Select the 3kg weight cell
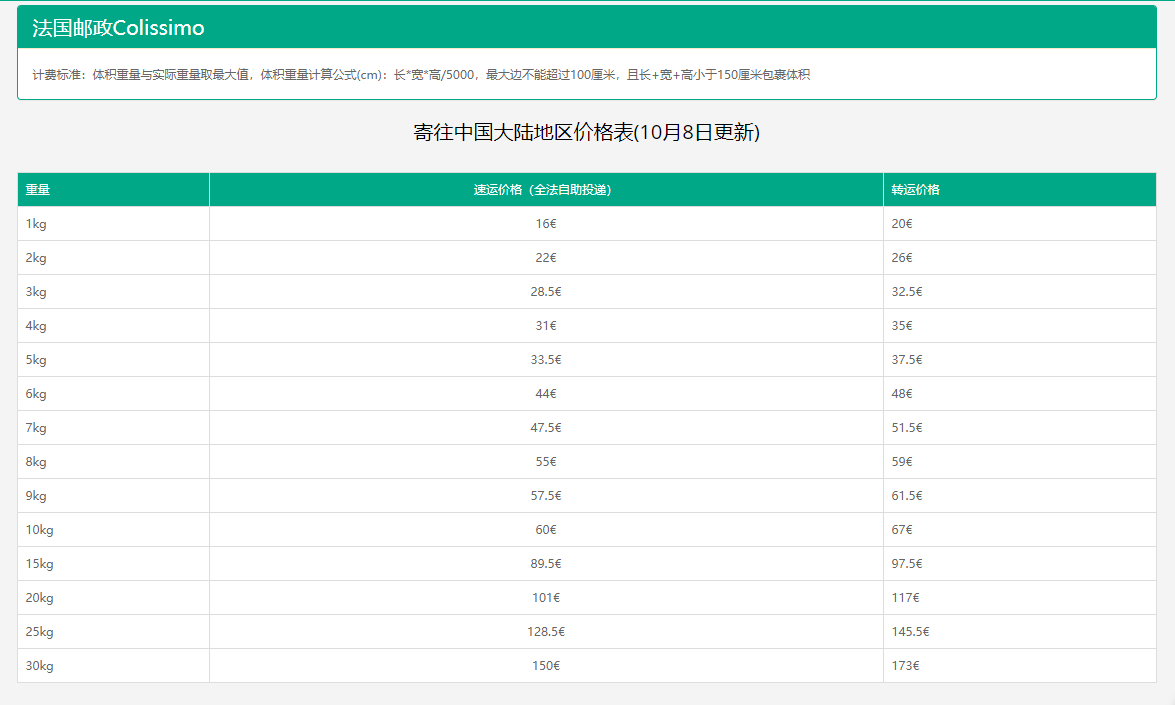 tap(113, 291)
